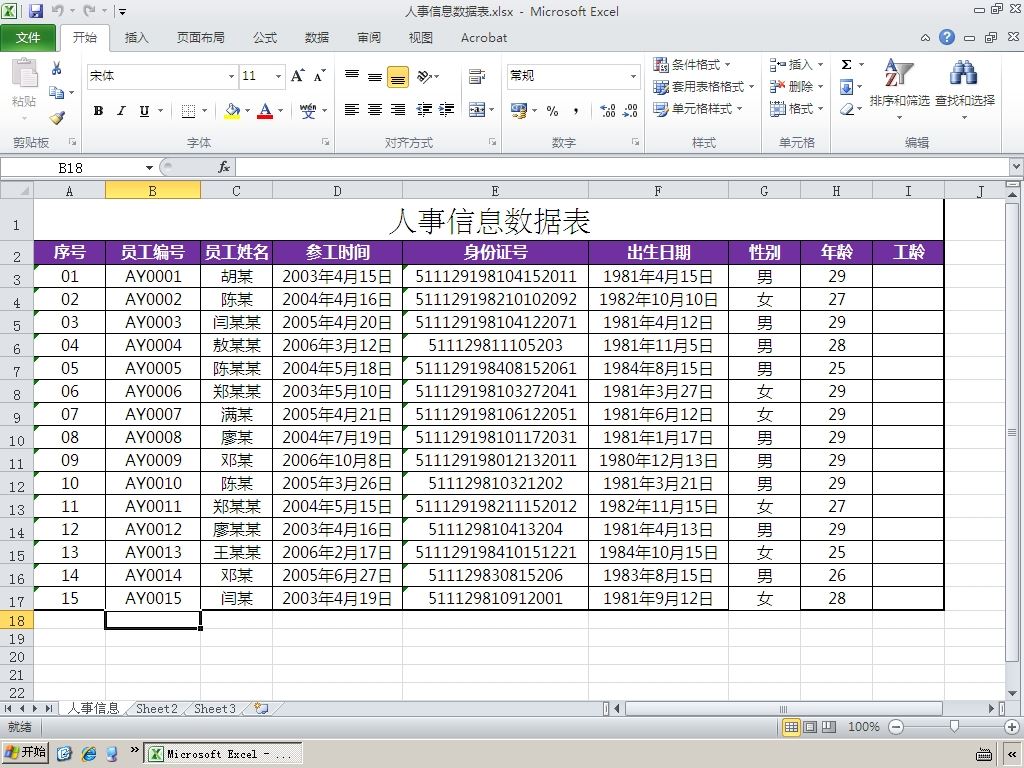Click Merge and Center icon

[477, 110]
